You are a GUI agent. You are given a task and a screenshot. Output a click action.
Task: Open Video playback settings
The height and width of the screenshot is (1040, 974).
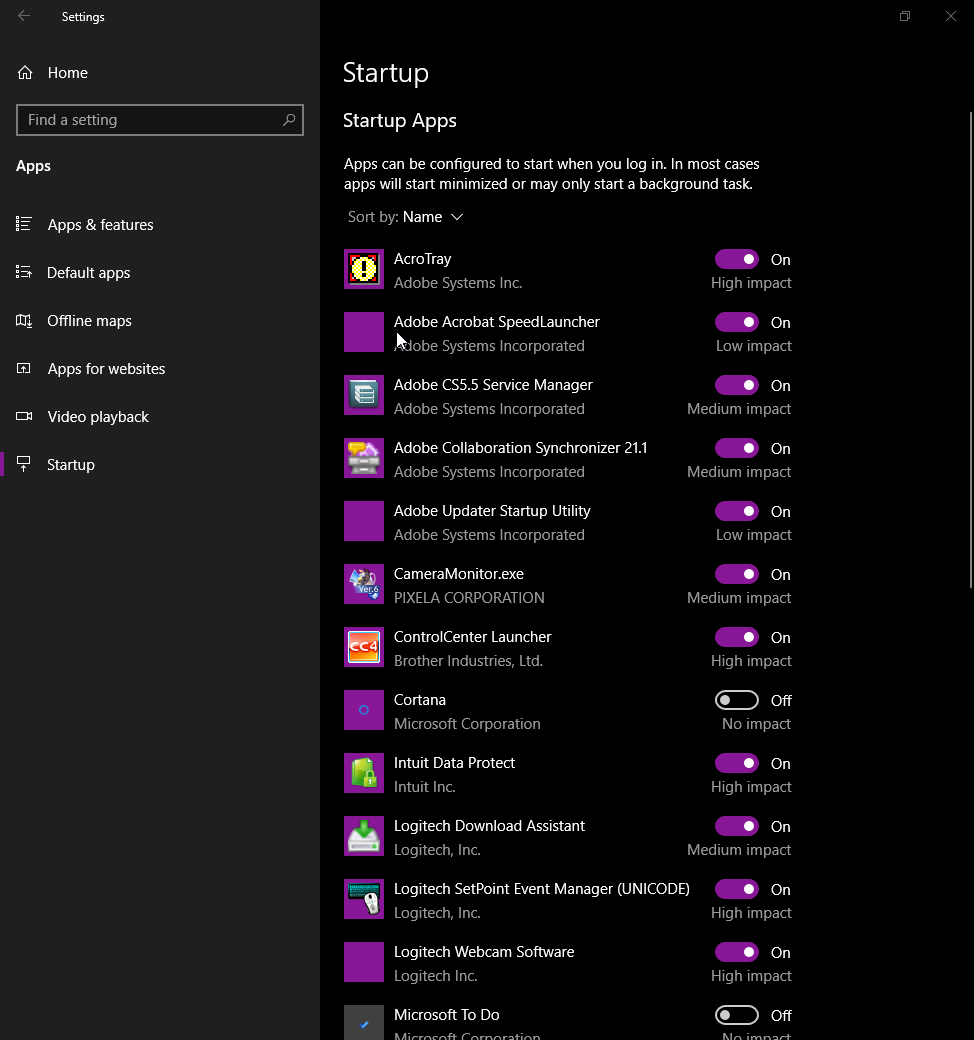[x=160, y=417]
